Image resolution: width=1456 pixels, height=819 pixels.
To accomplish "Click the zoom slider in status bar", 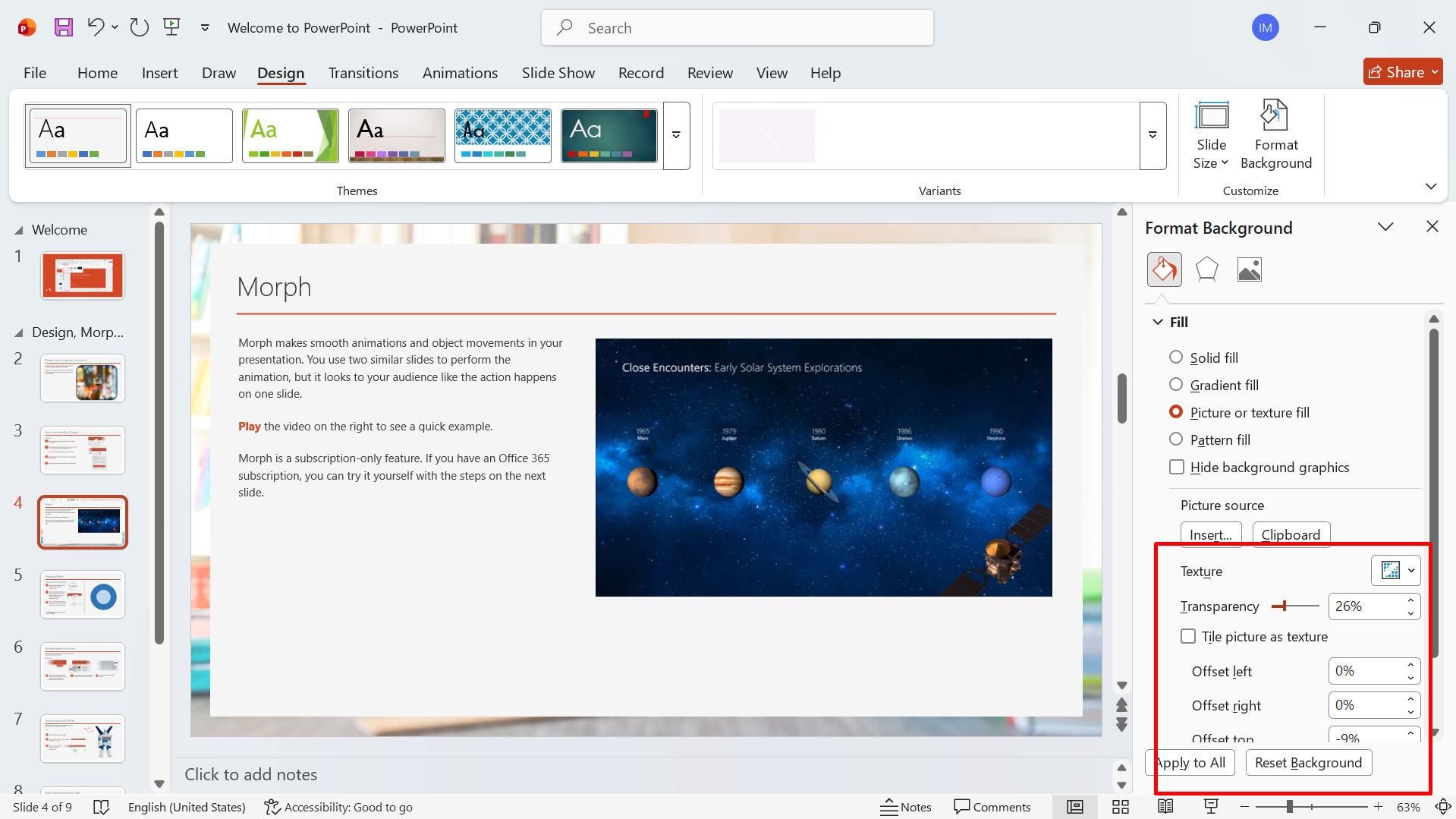I will click(1311, 807).
